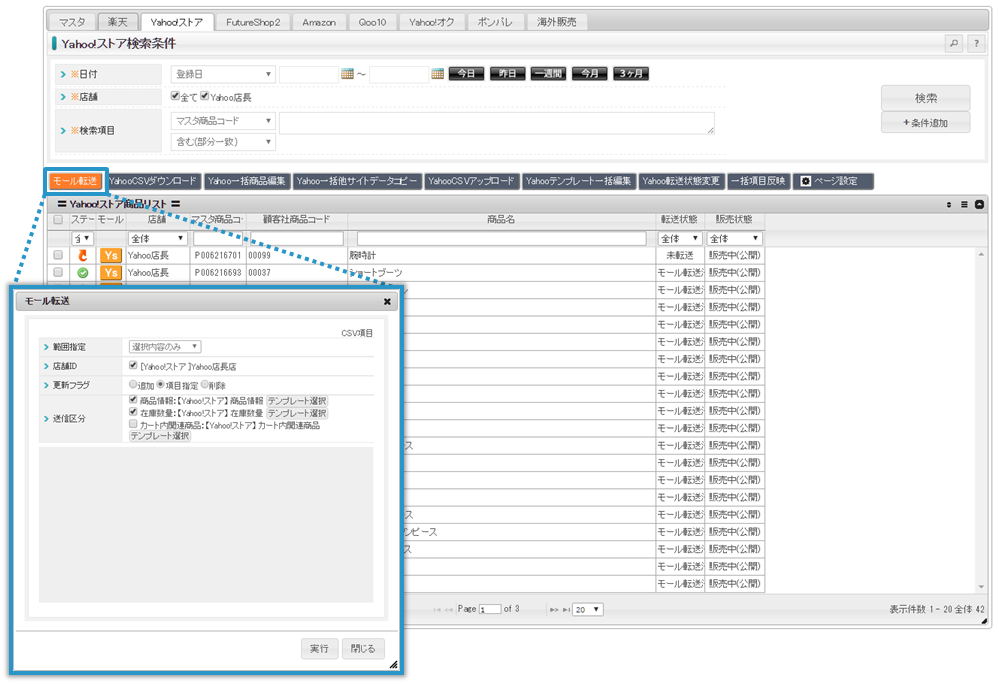Toggle the [Yahoo!ストア]Yahoo店長店 checkbox
Image resolution: width=999 pixels, height=684 pixels.
(x=133, y=366)
